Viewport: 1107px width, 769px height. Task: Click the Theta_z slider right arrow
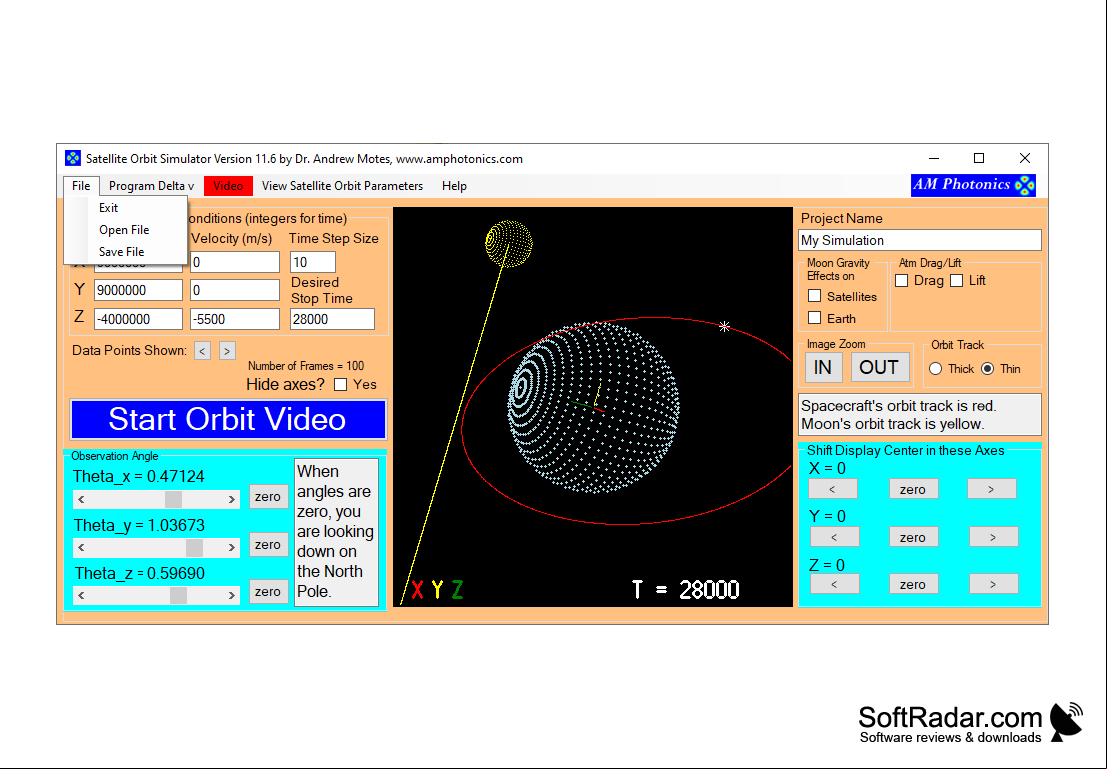(232, 595)
